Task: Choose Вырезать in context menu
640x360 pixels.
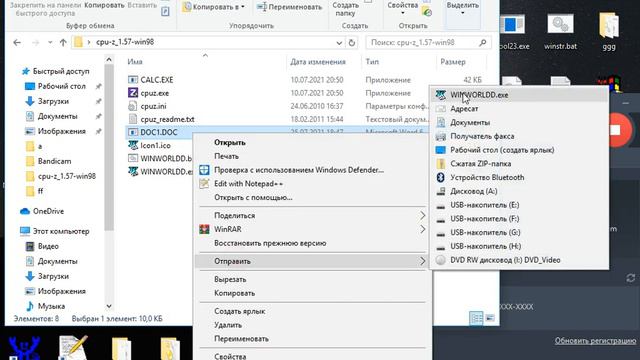Action: tap(230, 280)
